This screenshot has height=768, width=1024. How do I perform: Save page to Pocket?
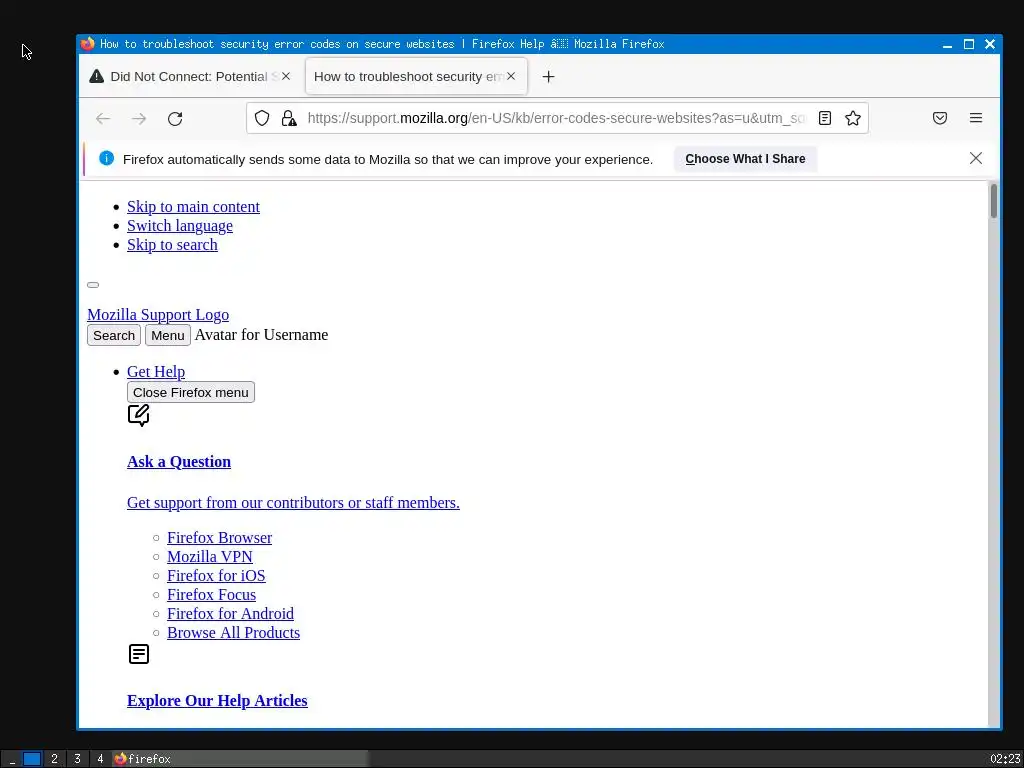click(940, 118)
